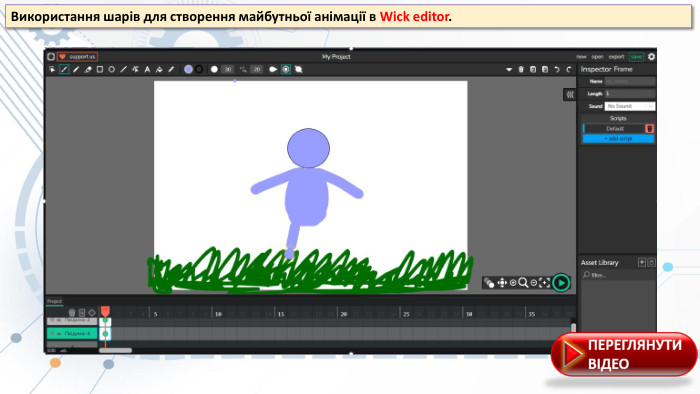Click the white brush size preview circle
700x394 pixels.
pos(214,69)
